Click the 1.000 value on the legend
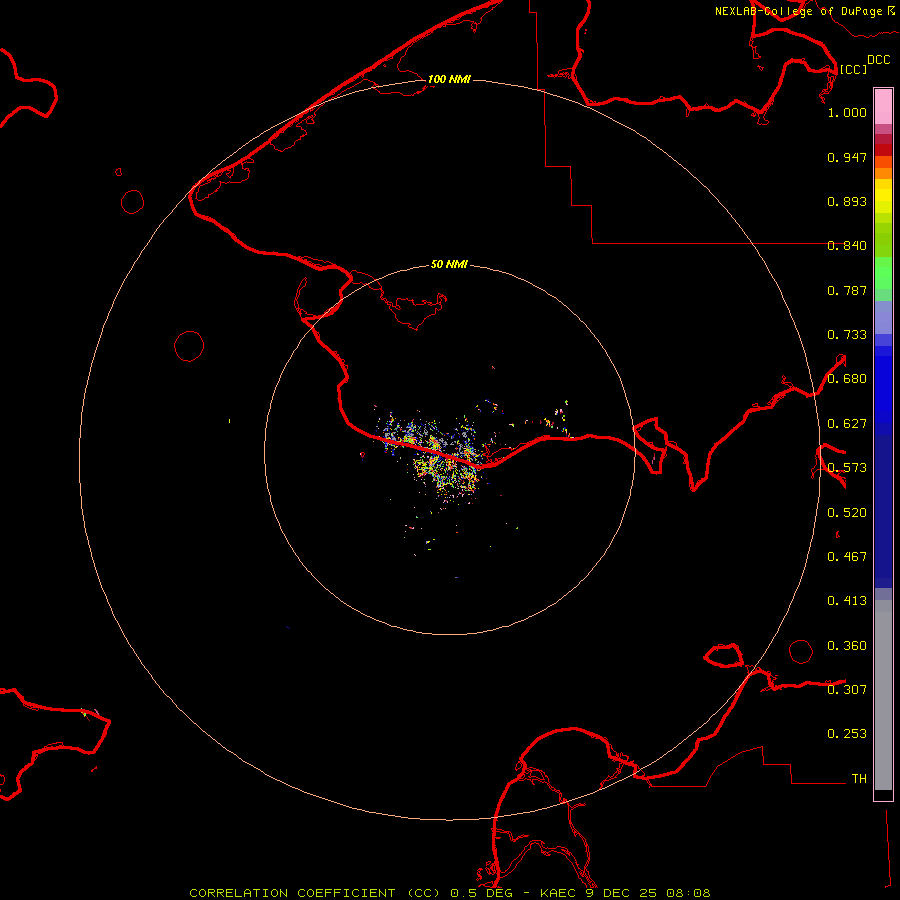Screen dimensions: 900x900 pos(847,113)
